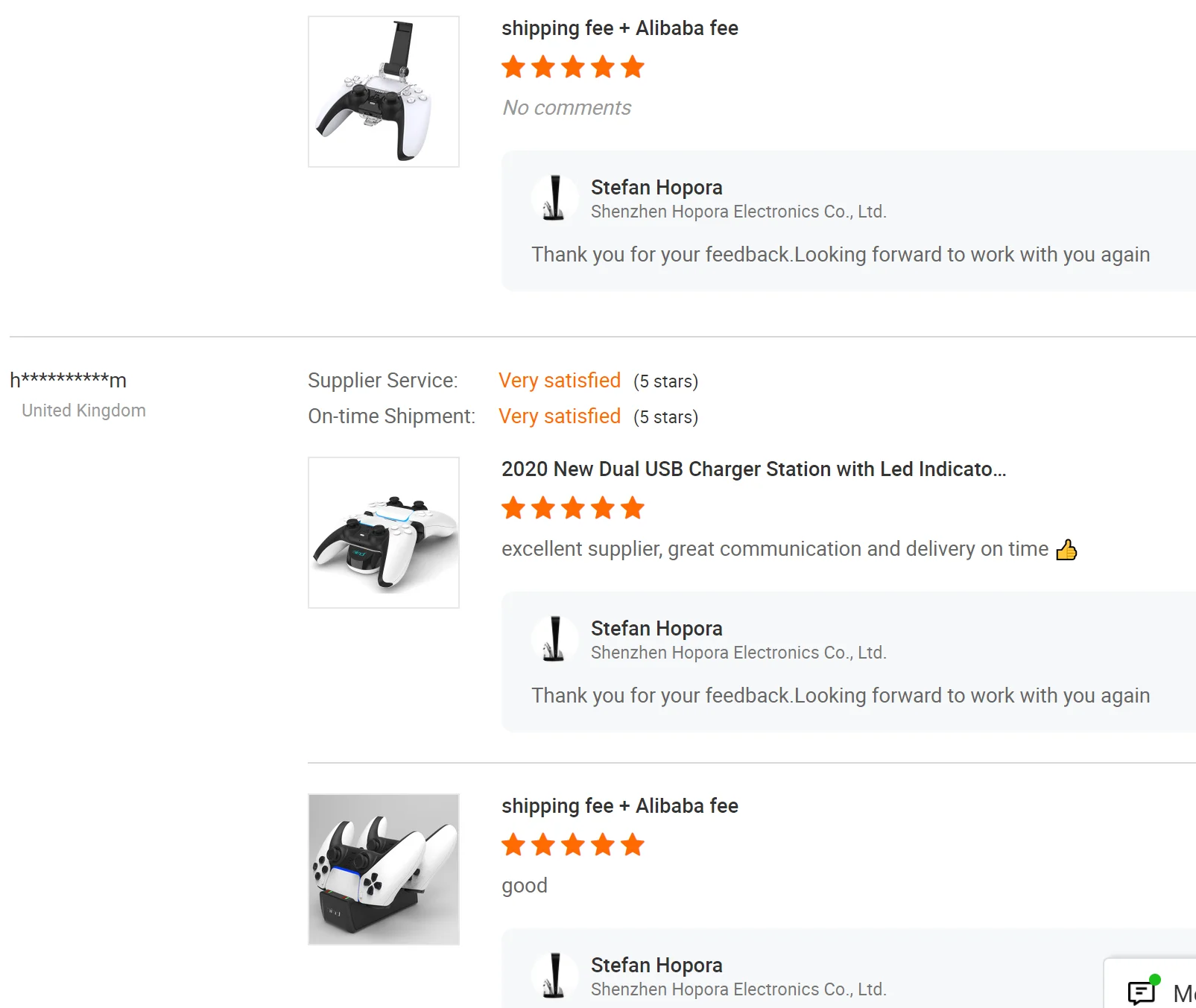
Task: Open the Dual USB Charger Station thumbnail
Action: (x=383, y=533)
